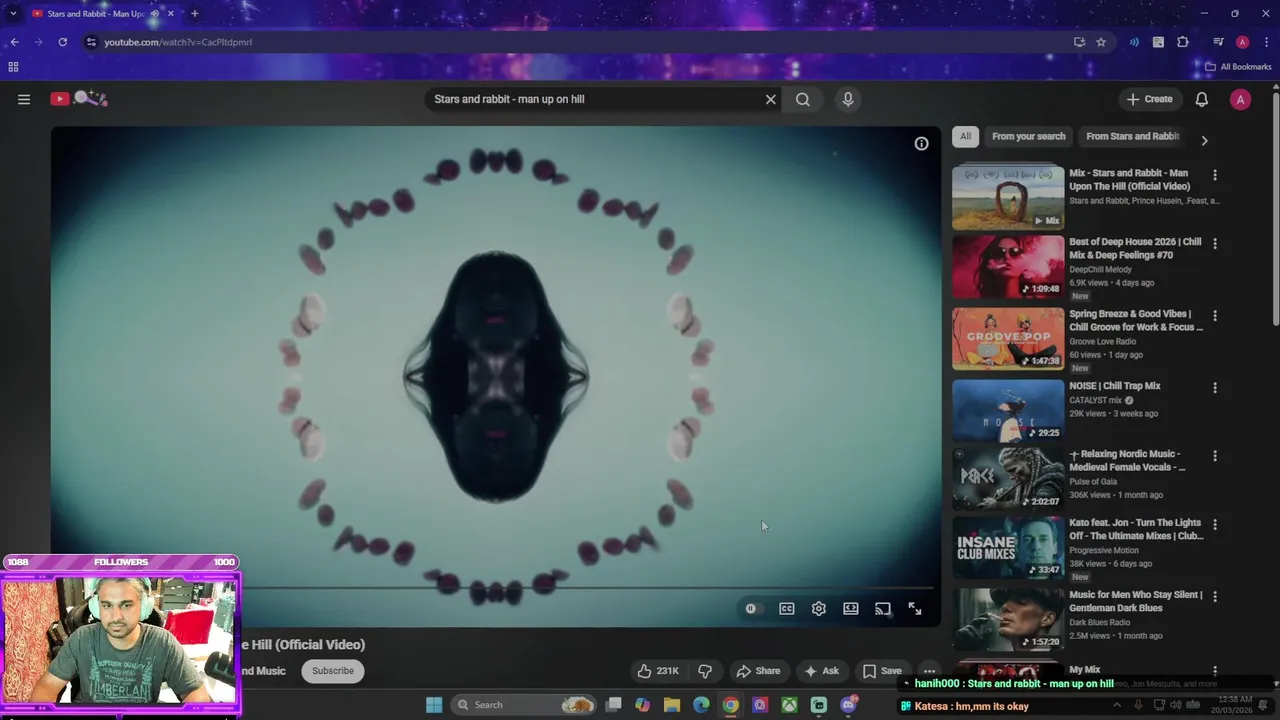Show next filter chips with arrow
Image resolution: width=1280 pixels, height=720 pixels.
coord(1204,141)
